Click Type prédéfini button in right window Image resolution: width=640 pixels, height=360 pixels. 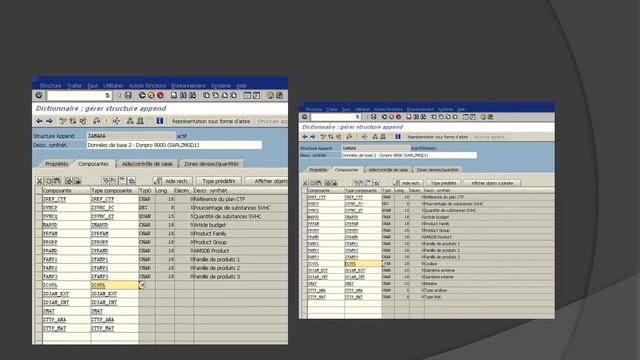pos(444,183)
